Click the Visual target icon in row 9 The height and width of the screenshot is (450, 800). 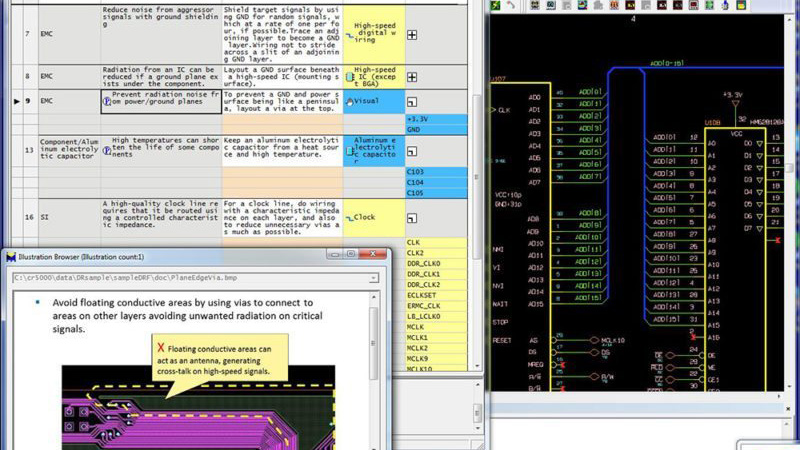(x=349, y=101)
